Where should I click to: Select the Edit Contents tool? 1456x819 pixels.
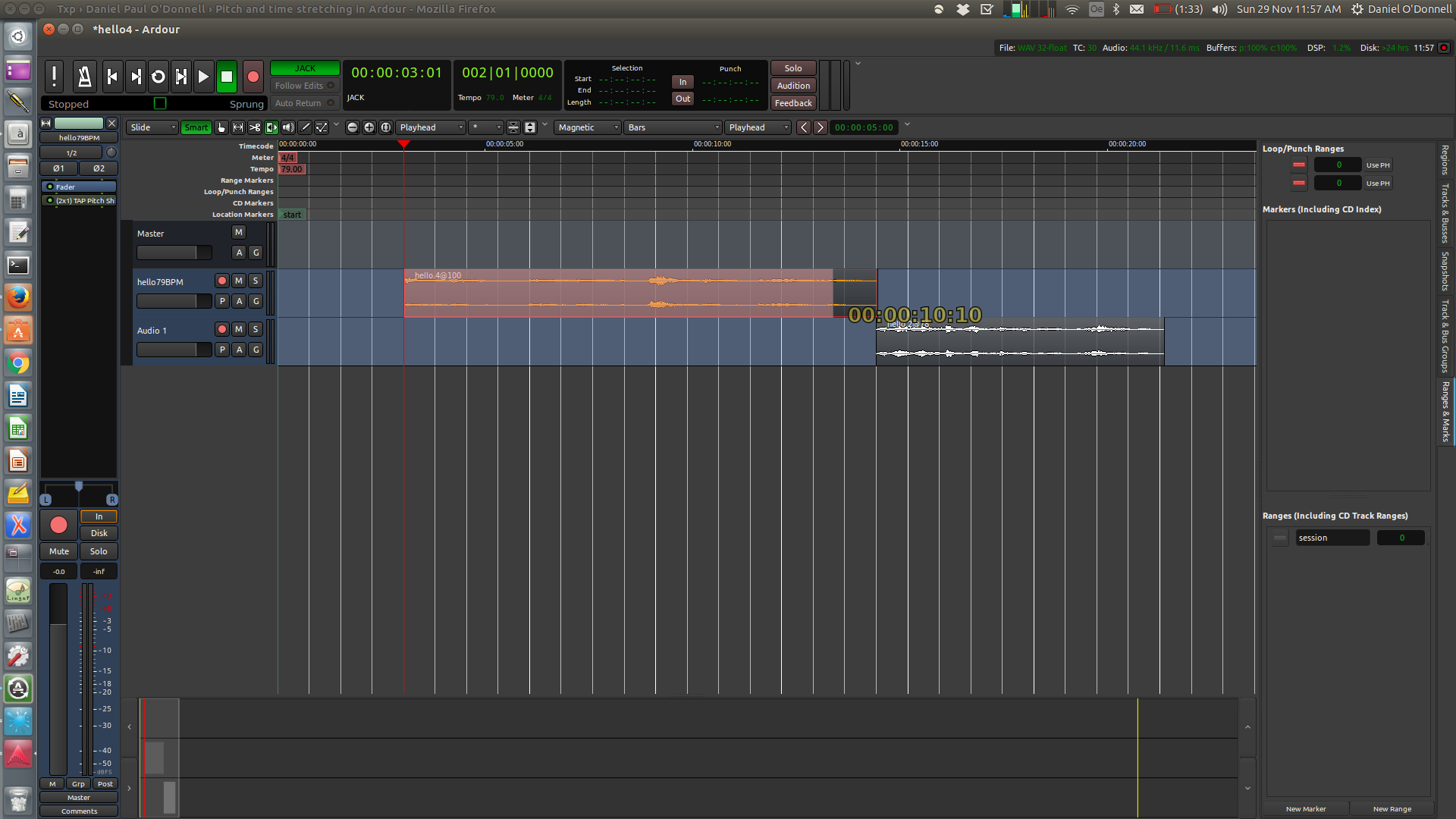pos(322,127)
